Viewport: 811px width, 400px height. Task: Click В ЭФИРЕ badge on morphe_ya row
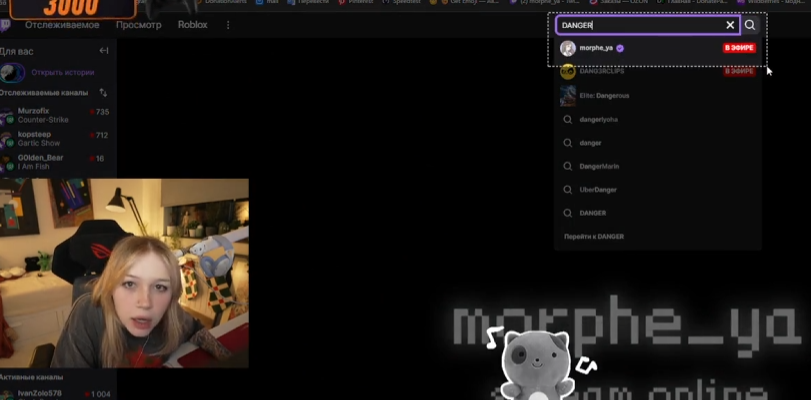pos(739,48)
